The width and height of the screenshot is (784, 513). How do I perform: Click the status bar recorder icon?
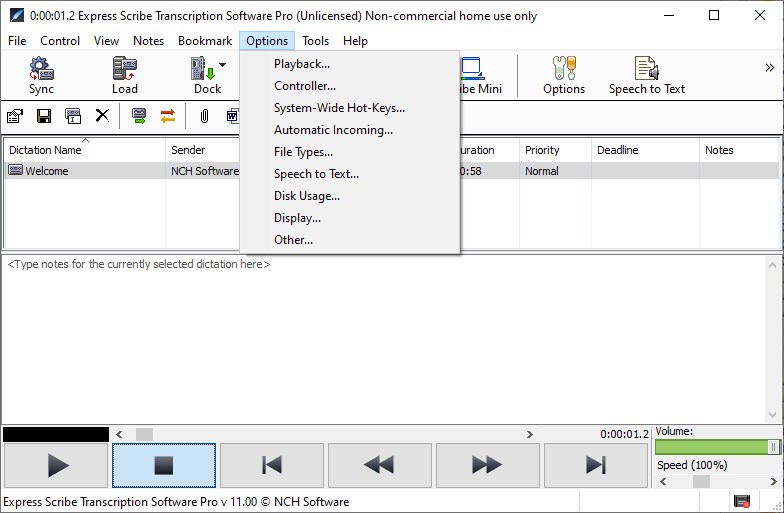click(x=742, y=500)
